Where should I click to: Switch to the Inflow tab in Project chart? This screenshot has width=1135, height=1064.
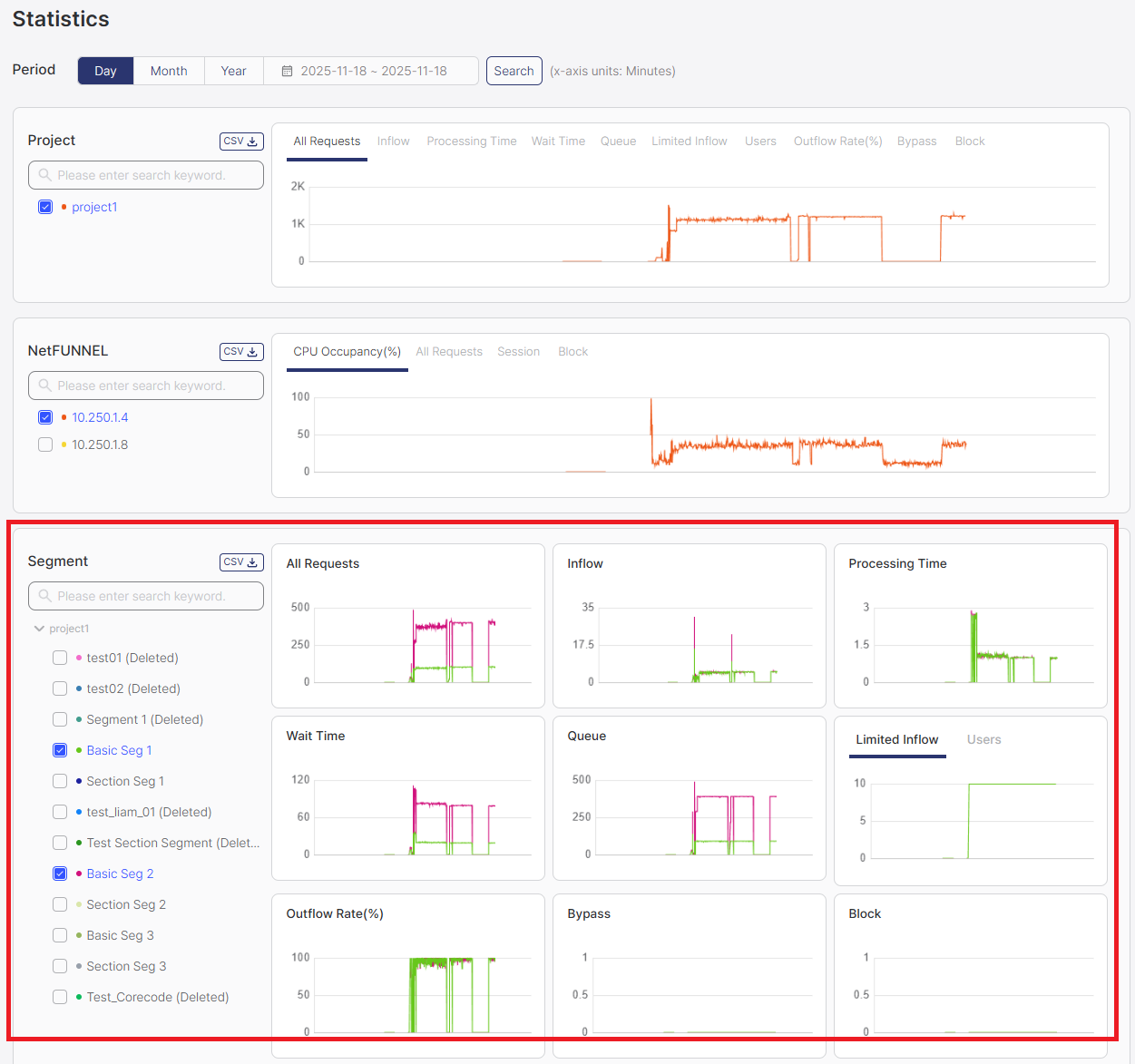[393, 141]
